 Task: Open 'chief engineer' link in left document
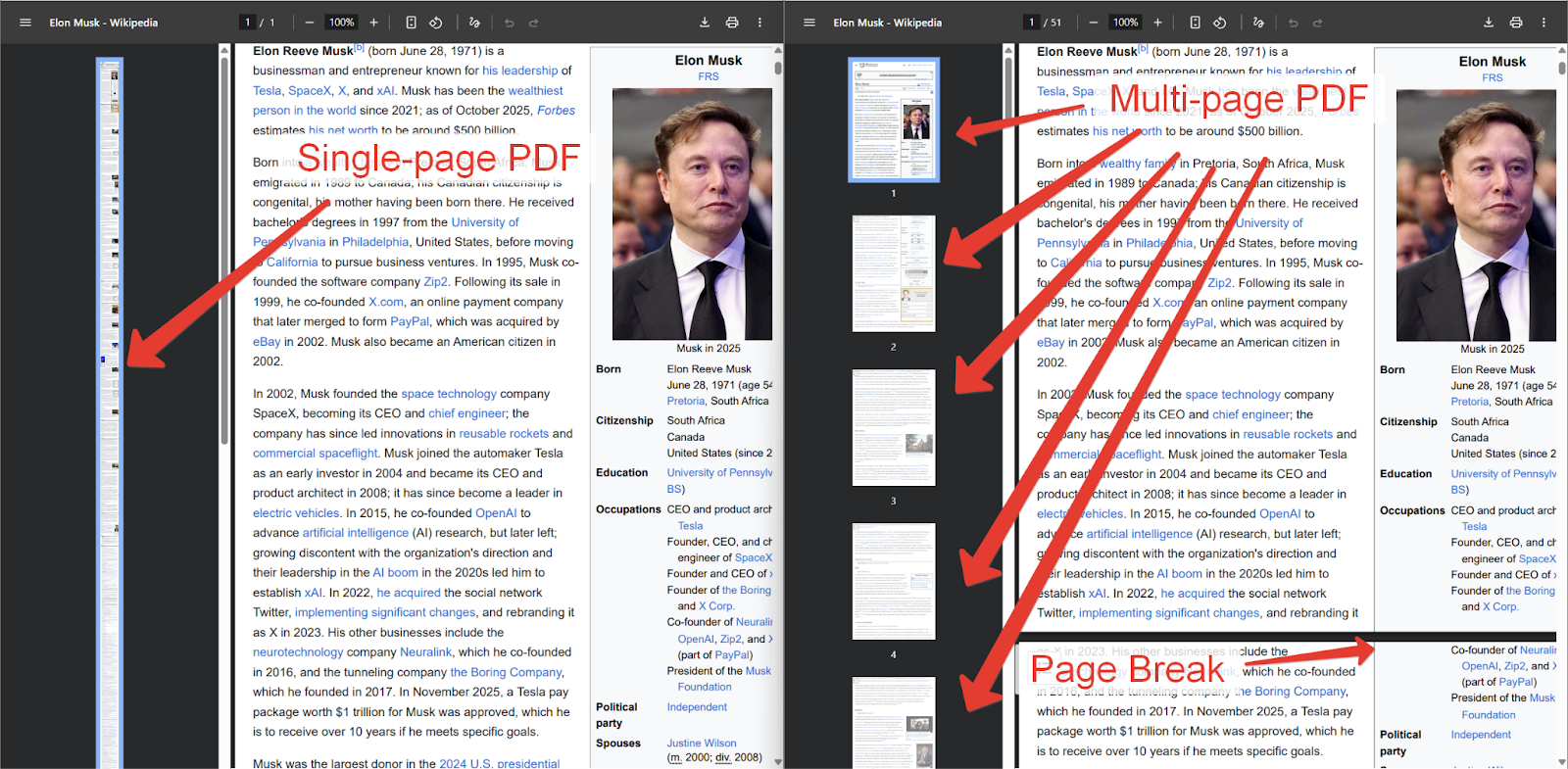[x=466, y=413]
